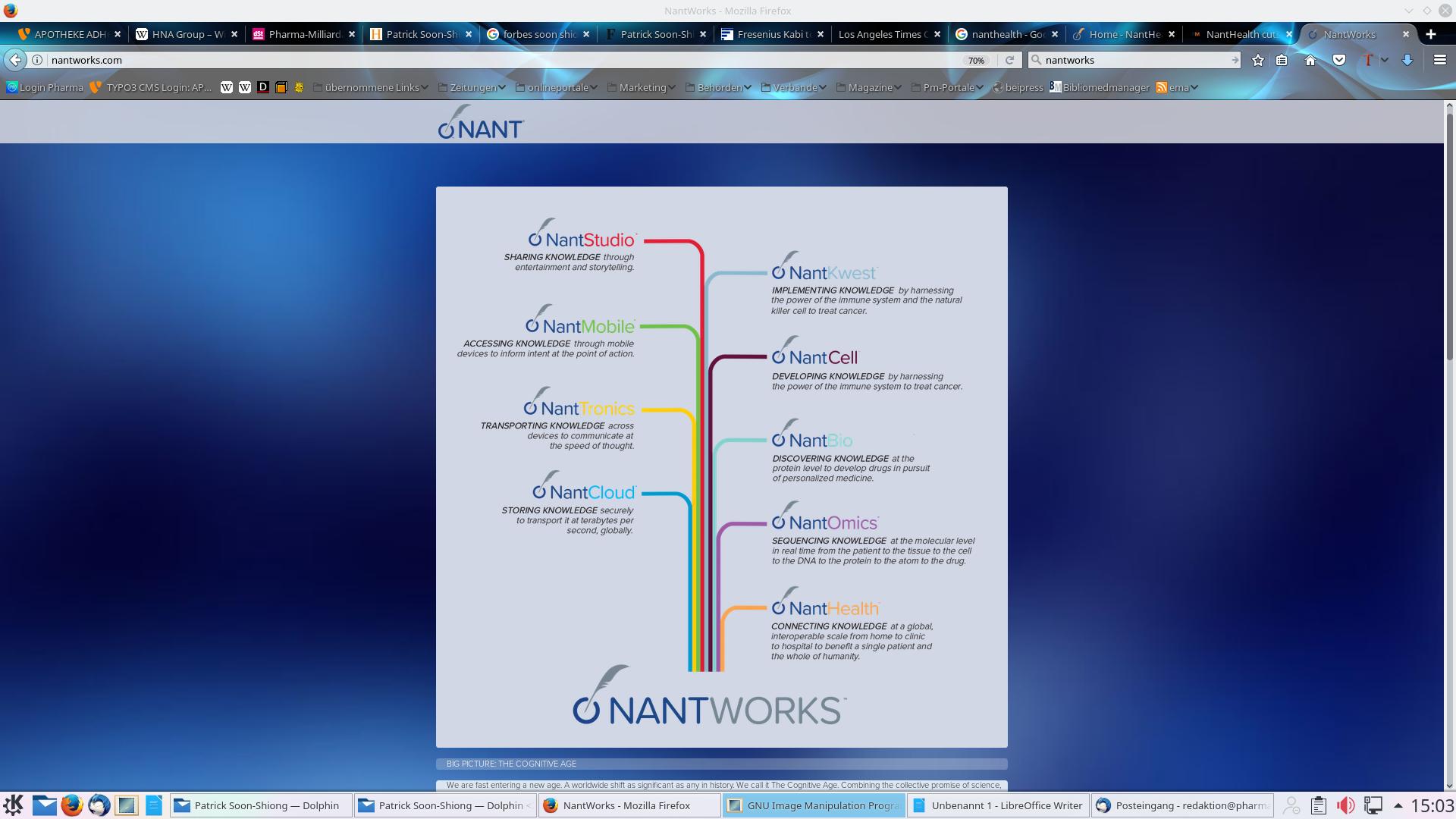Screen dimensions: 1456x819
Task: Open the bookmarks list icon
Action: click(1282, 60)
